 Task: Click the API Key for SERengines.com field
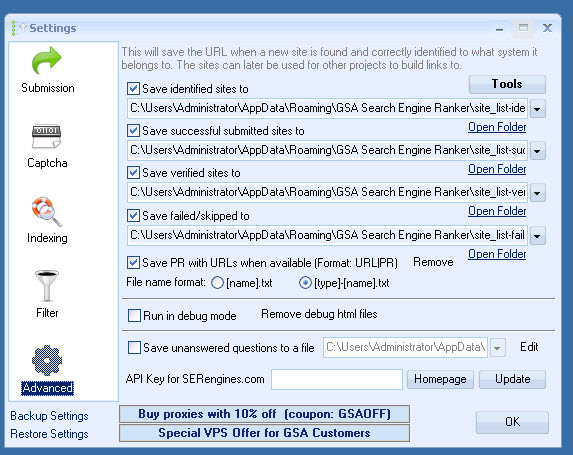[337, 379]
